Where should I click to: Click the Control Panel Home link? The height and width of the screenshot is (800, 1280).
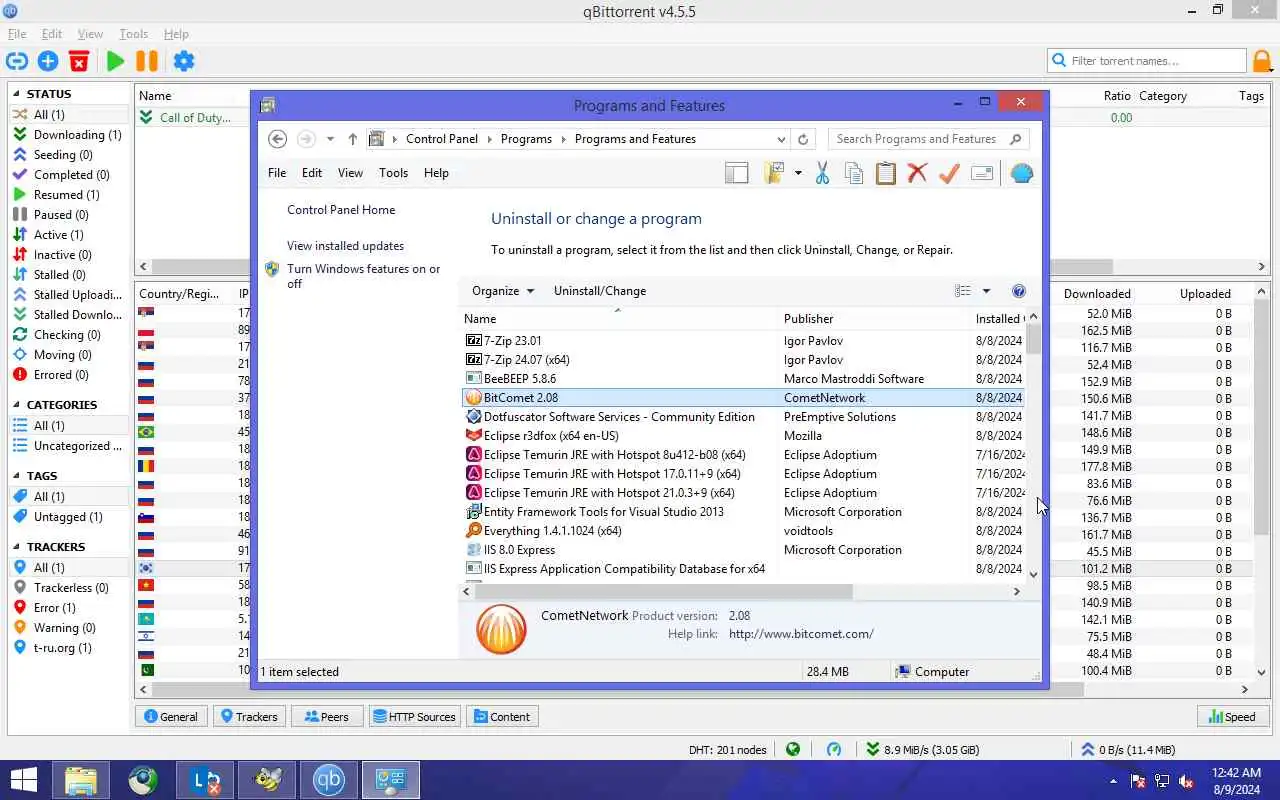click(x=341, y=210)
